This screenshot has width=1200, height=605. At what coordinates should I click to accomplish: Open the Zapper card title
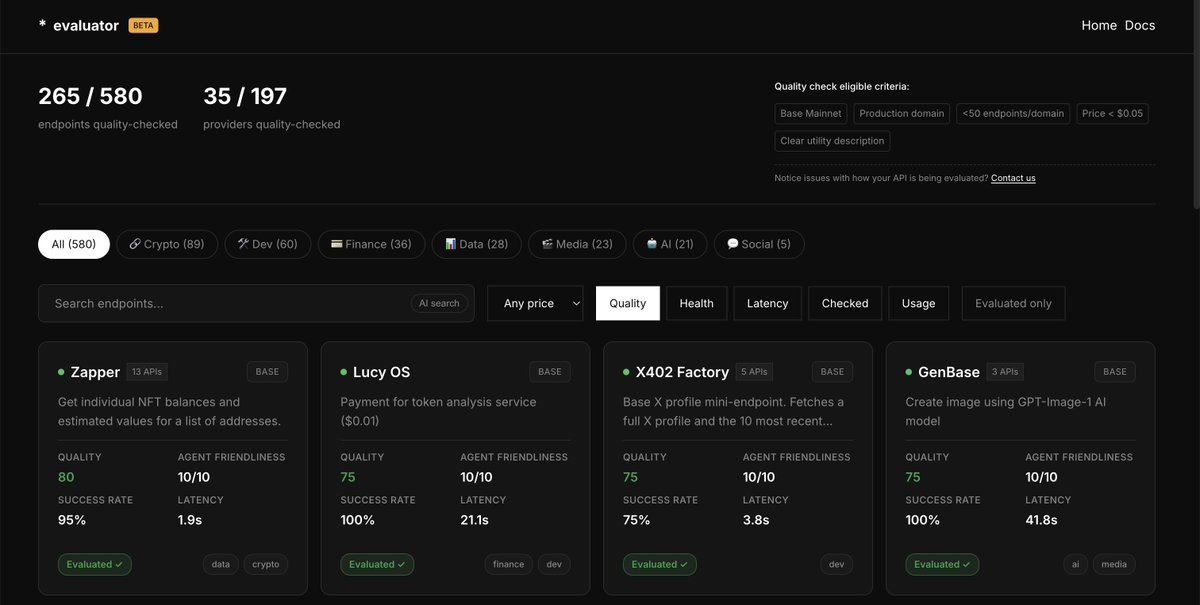pos(95,372)
